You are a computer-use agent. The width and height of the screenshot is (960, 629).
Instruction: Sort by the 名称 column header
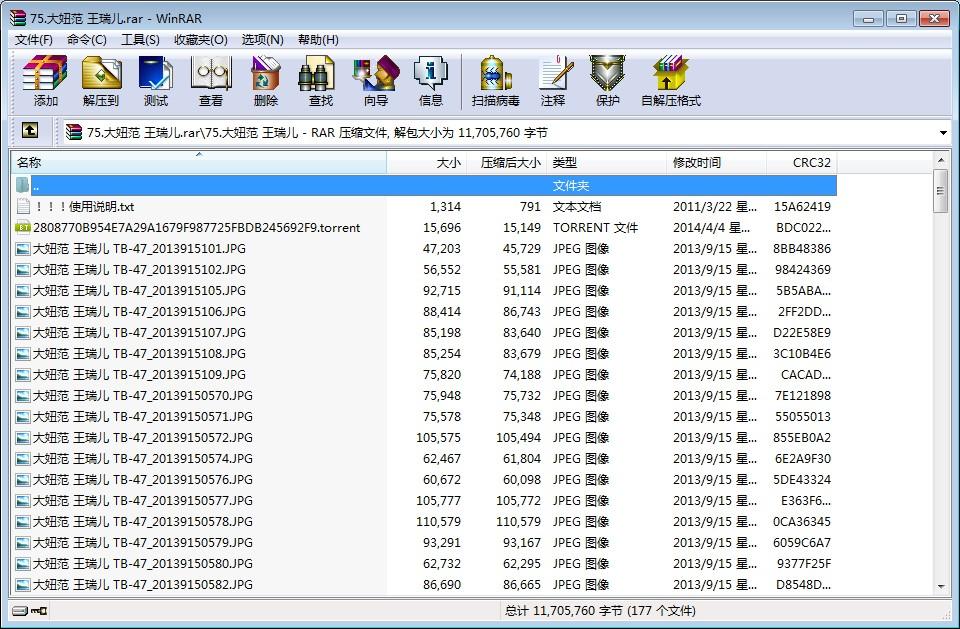click(199, 162)
